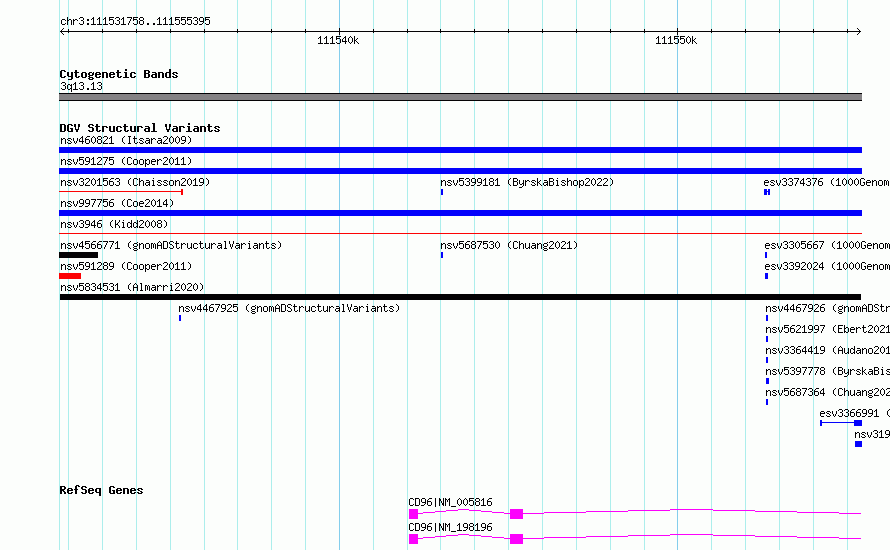
Task: Open esv3392024 variant label
Action: (827, 266)
